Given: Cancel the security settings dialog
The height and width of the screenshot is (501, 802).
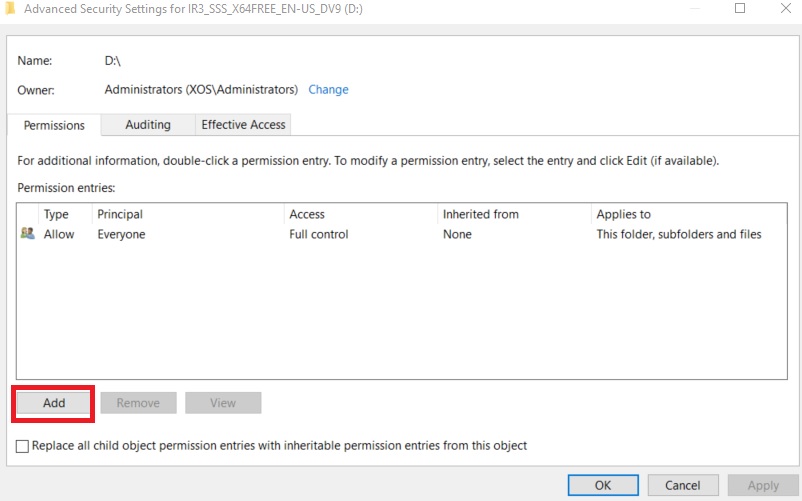Looking at the screenshot, I should pos(682,485).
